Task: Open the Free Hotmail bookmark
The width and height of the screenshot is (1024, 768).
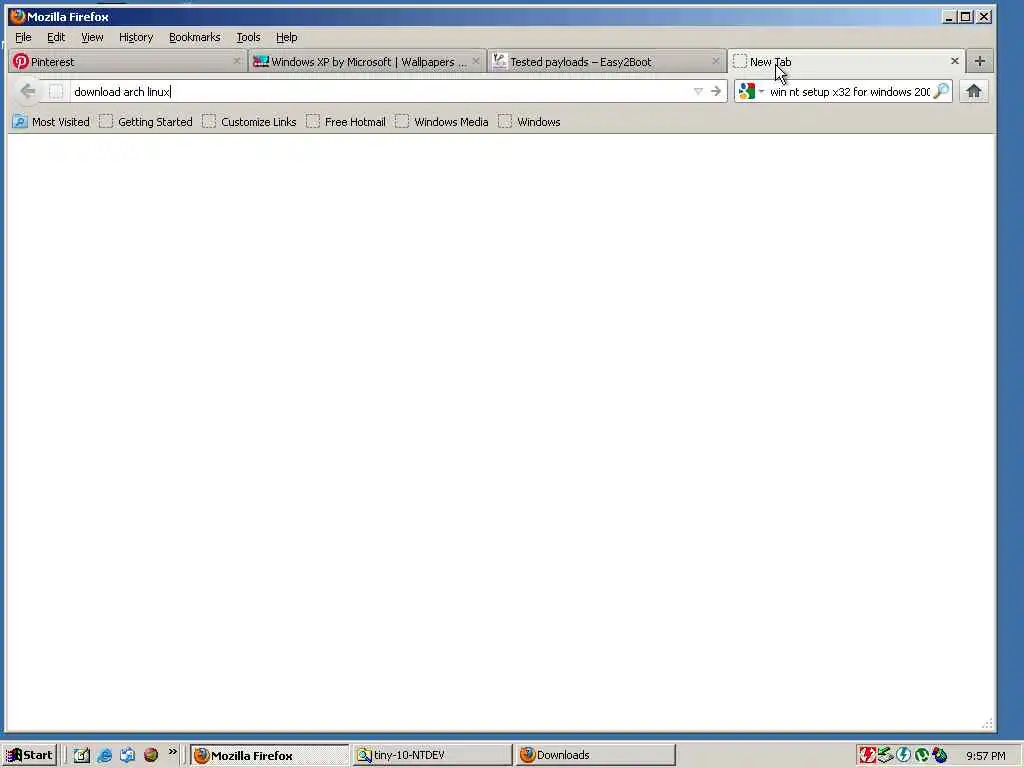Action: (x=346, y=121)
